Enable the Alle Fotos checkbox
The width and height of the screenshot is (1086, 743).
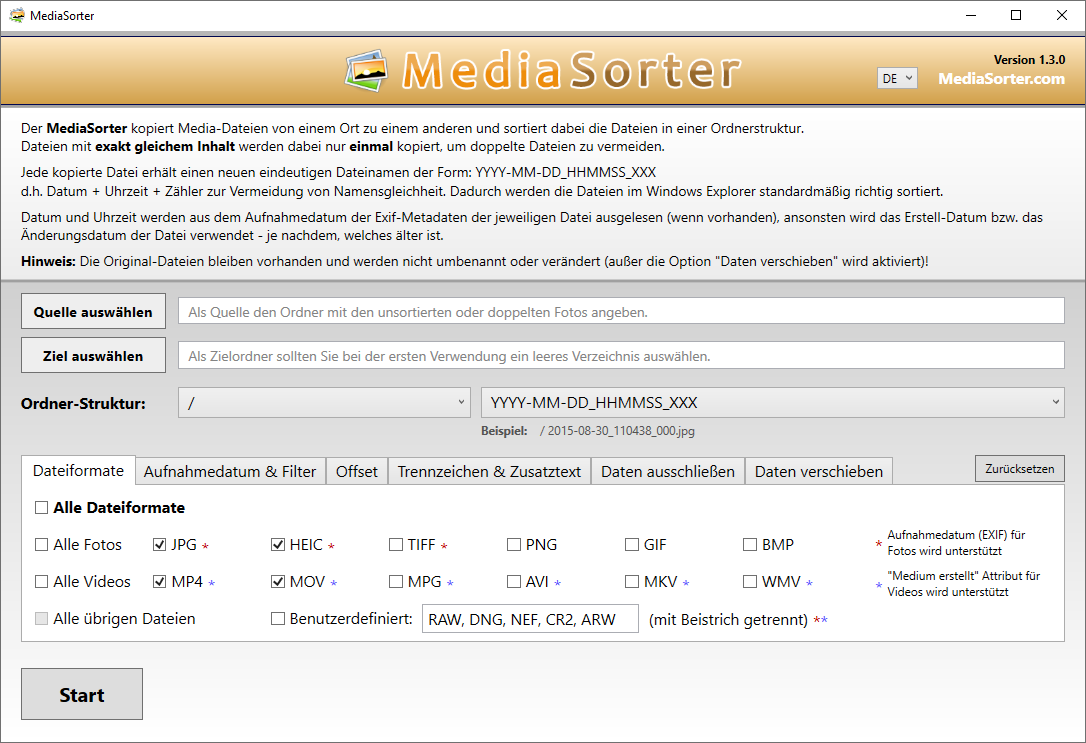(42, 545)
